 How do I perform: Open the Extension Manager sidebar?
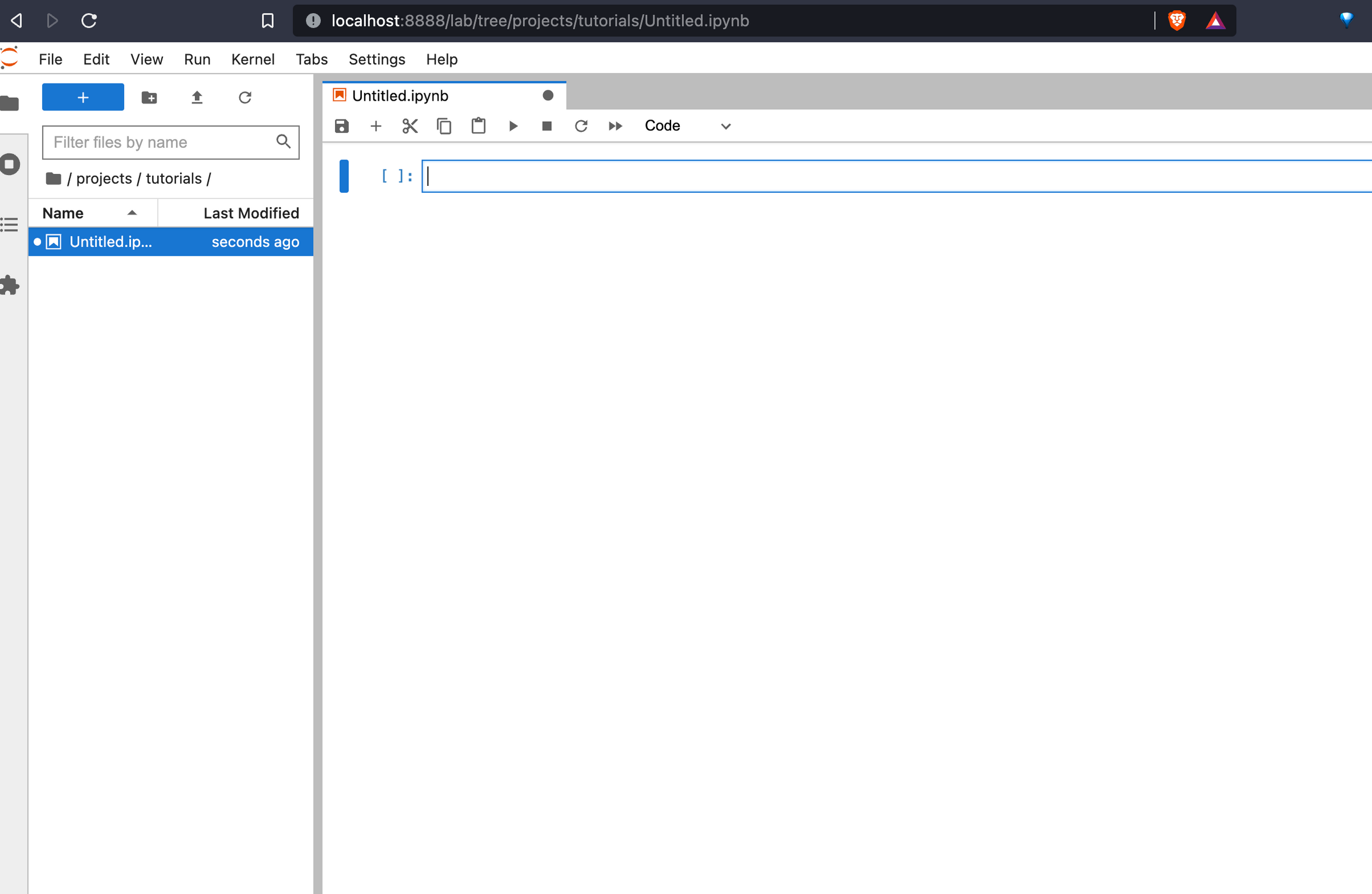[x=10, y=285]
